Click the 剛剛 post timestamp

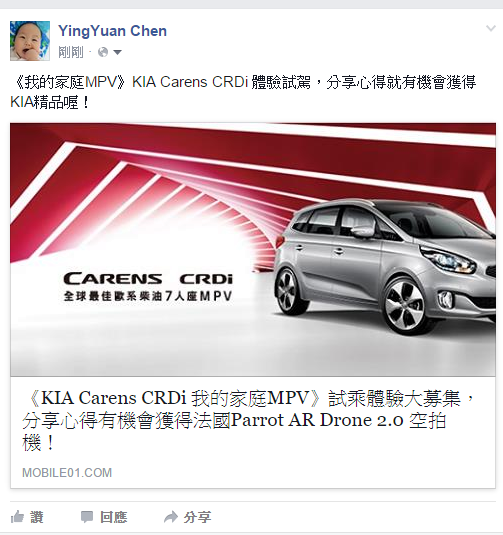tap(71, 52)
